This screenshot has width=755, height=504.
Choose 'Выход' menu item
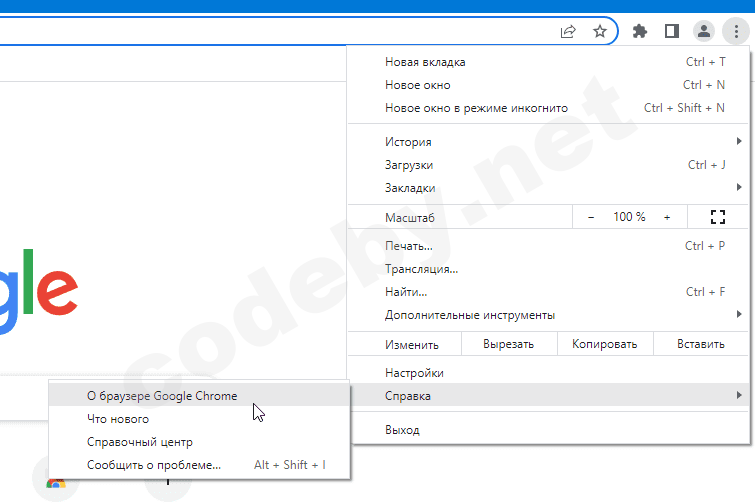click(548, 430)
